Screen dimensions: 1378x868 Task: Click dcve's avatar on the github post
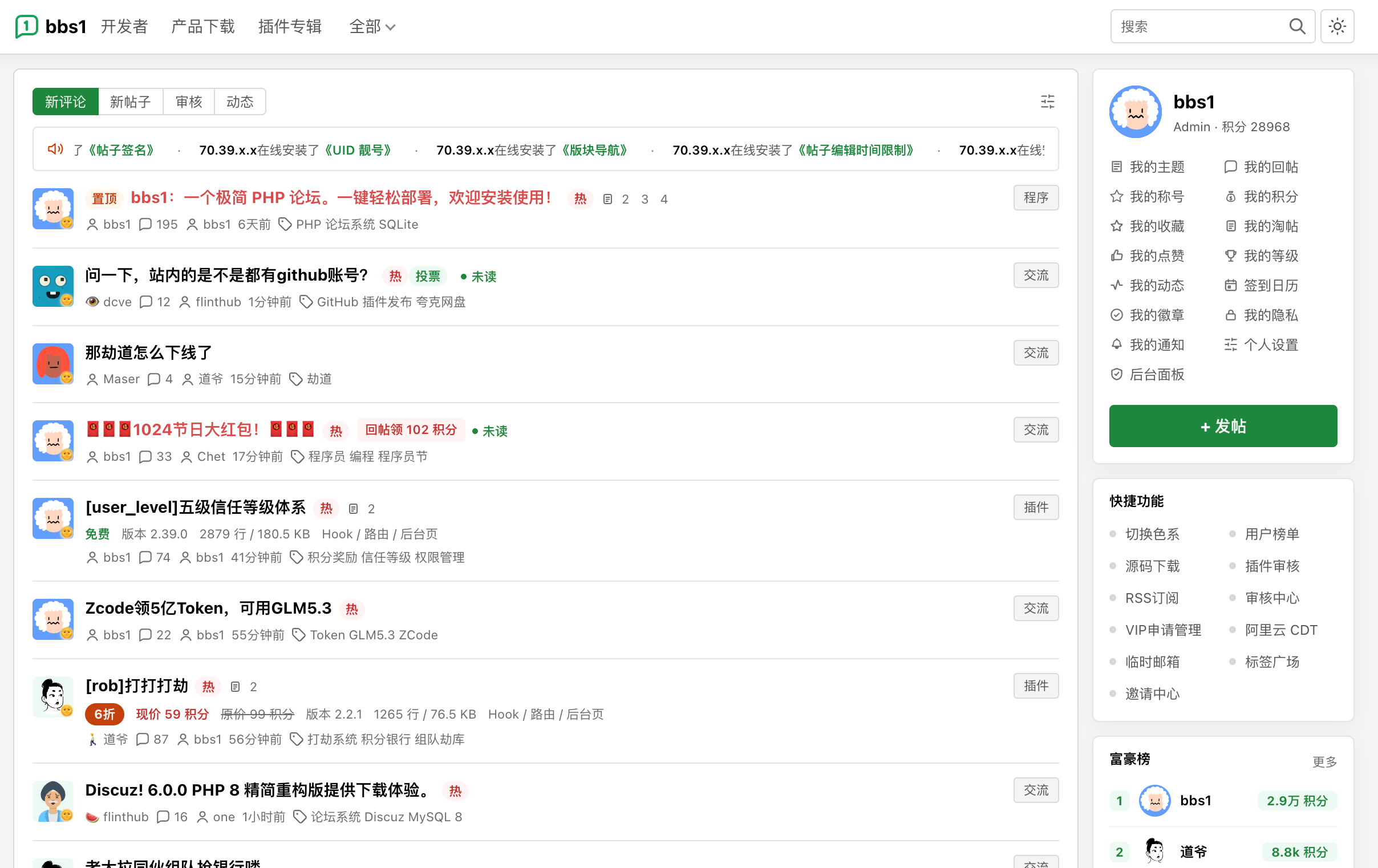[53, 286]
